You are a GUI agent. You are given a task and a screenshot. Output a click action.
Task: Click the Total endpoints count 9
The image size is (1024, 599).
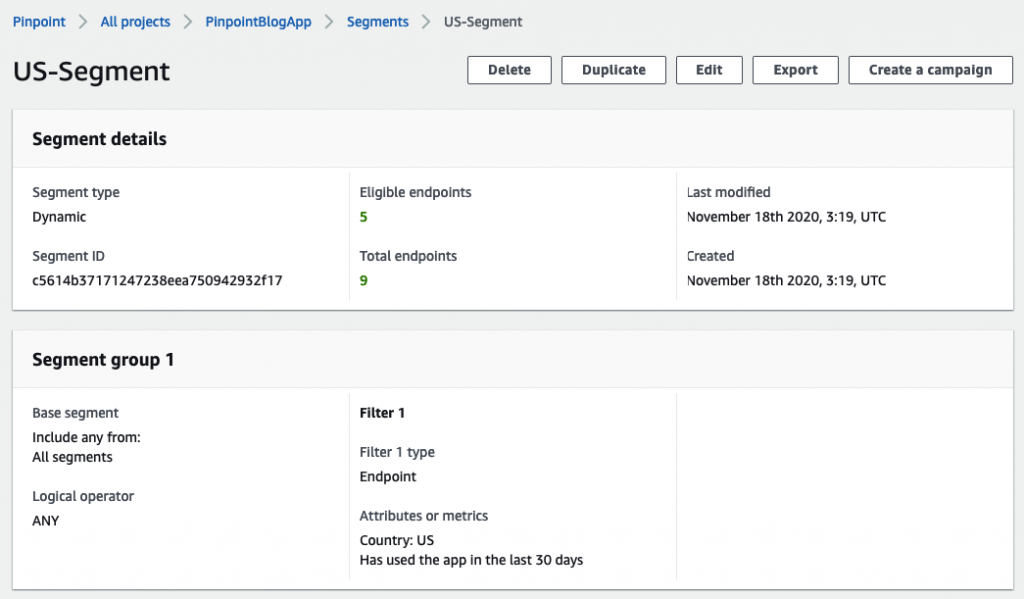364,281
